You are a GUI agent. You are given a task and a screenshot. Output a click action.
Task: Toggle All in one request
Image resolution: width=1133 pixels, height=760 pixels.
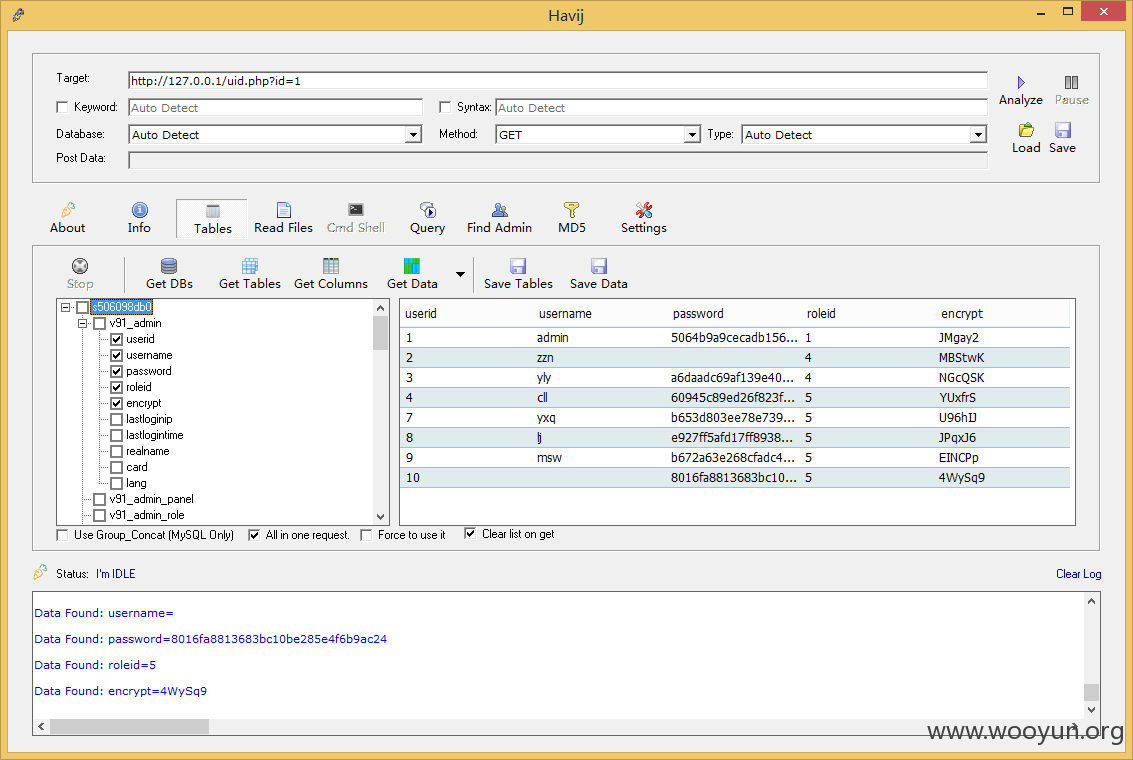pos(254,535)
